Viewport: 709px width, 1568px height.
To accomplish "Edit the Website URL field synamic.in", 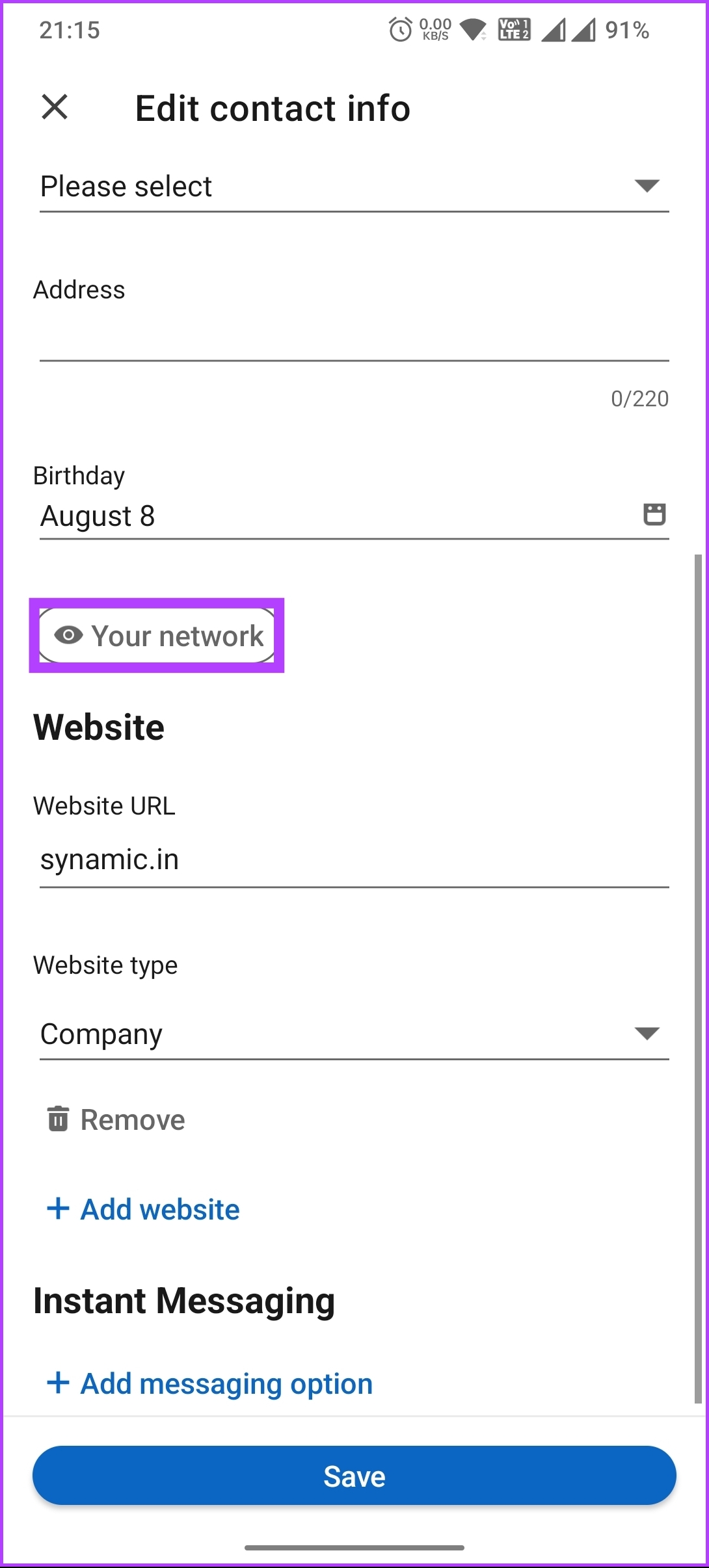I will point(354,860).
